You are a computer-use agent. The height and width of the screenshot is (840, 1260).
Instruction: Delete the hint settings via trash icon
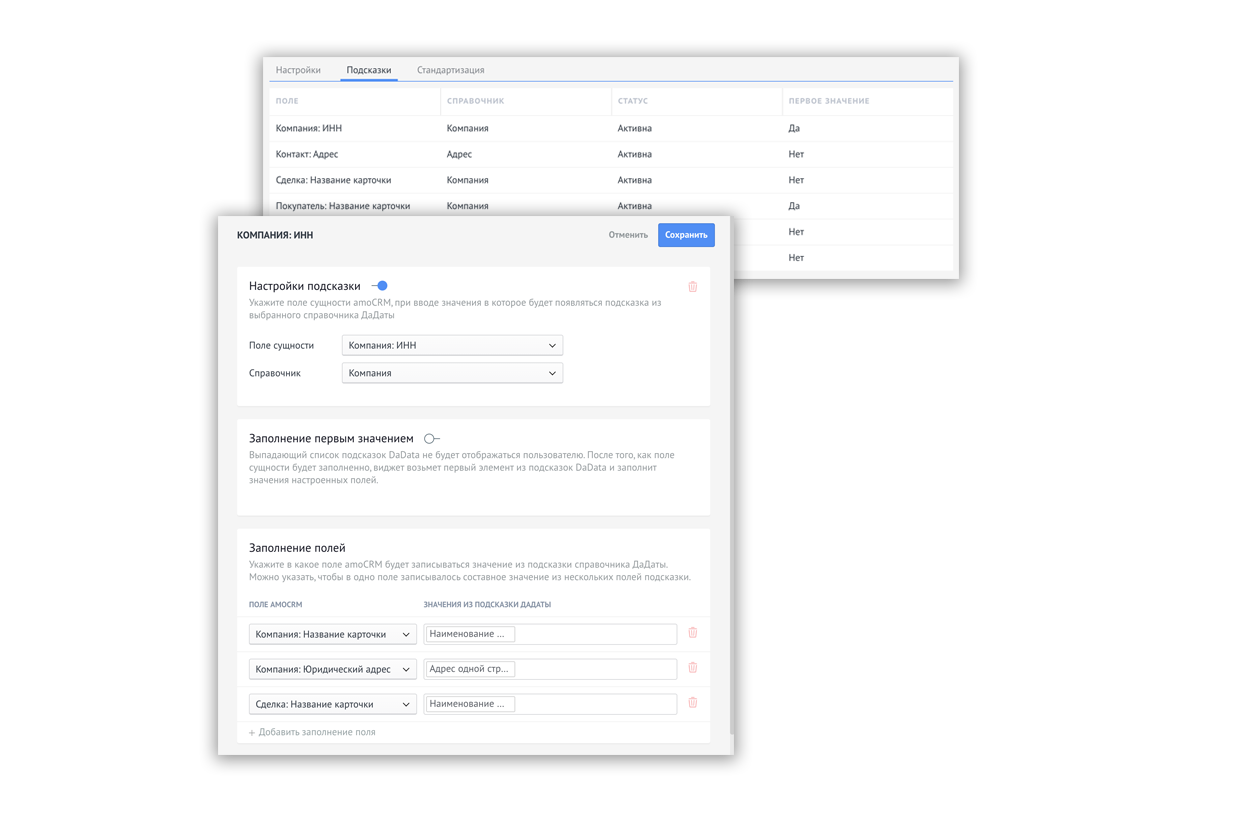coord(692,287)
